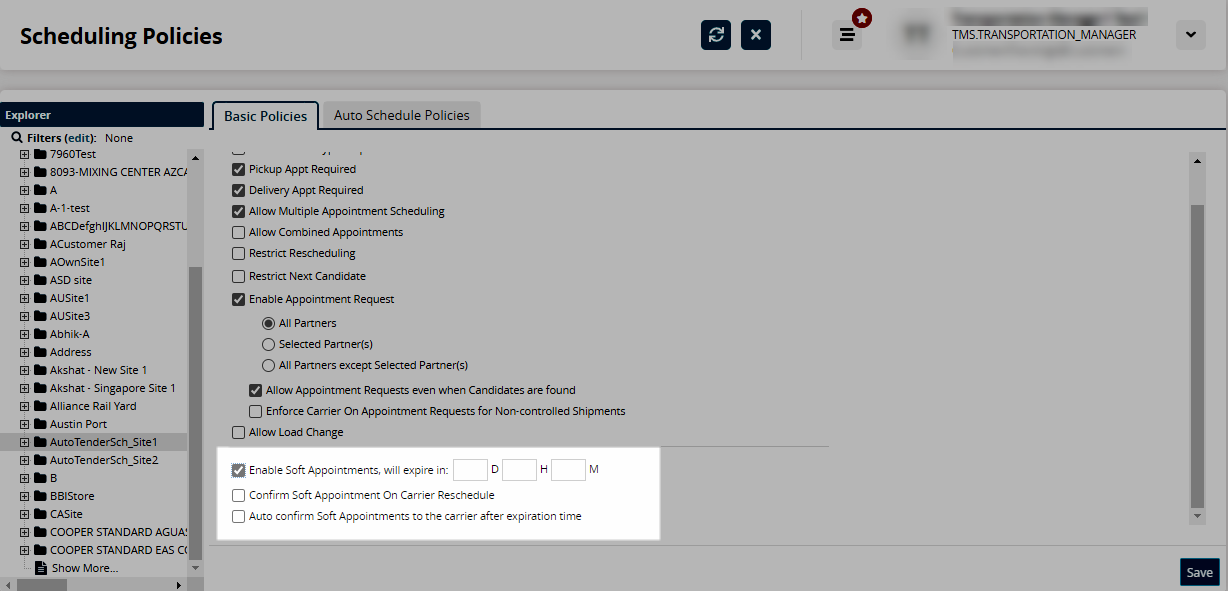Expand the Alliance Rail Yard tree node
The image size is (1228, 591).
click(x=25, y=406)
